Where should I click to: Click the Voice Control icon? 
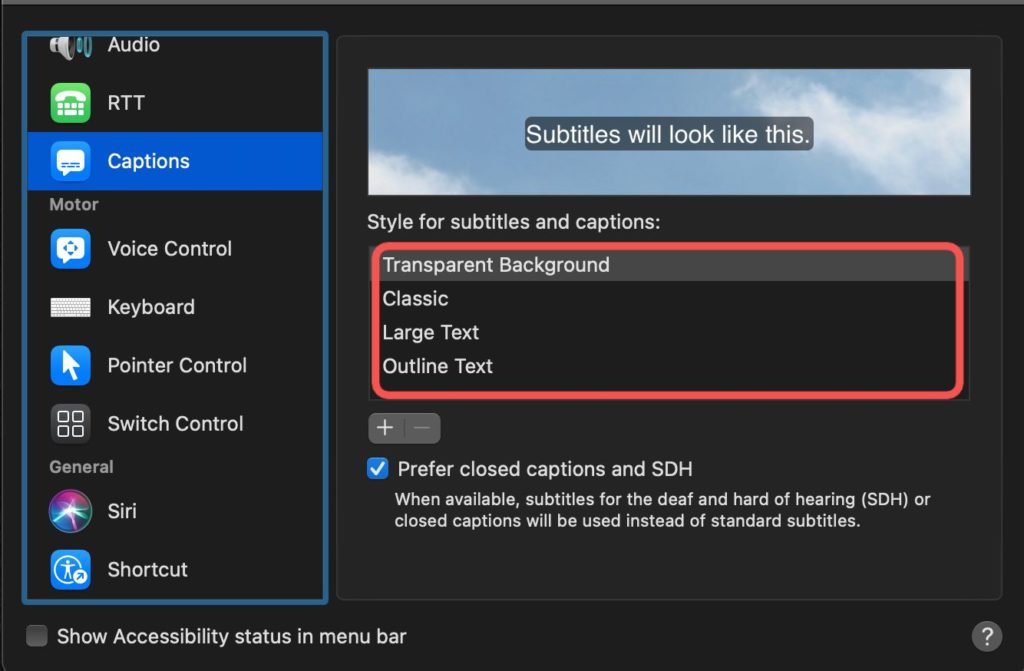tap(71, 248)
